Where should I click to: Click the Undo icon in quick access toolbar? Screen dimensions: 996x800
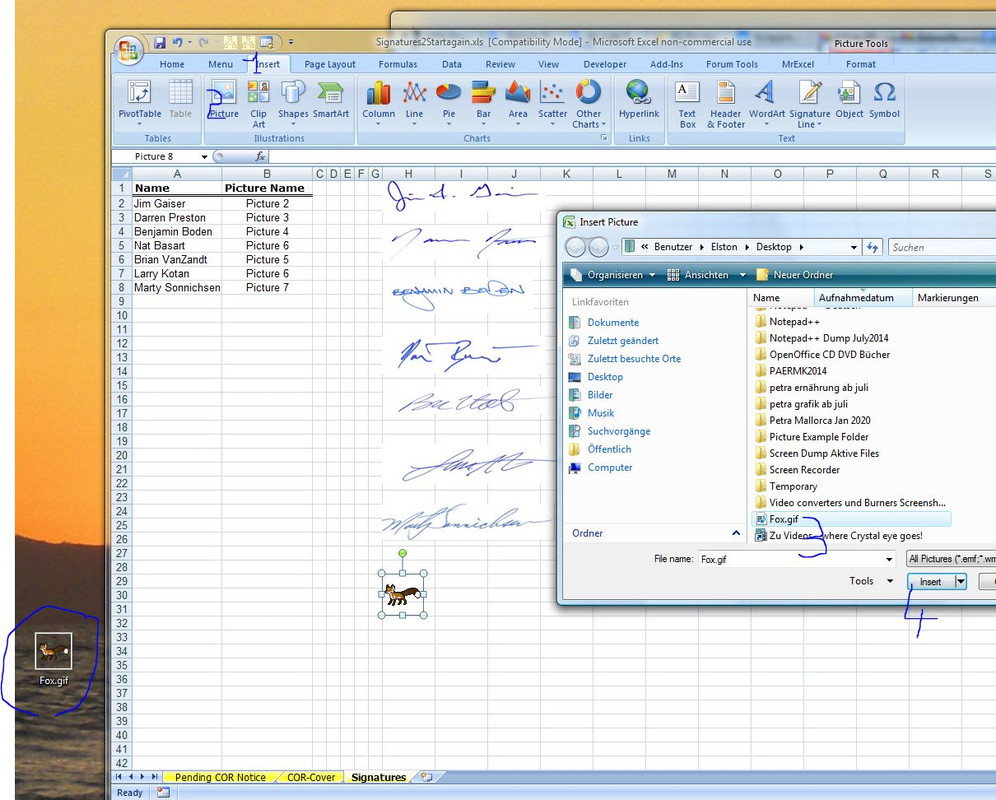177,43
